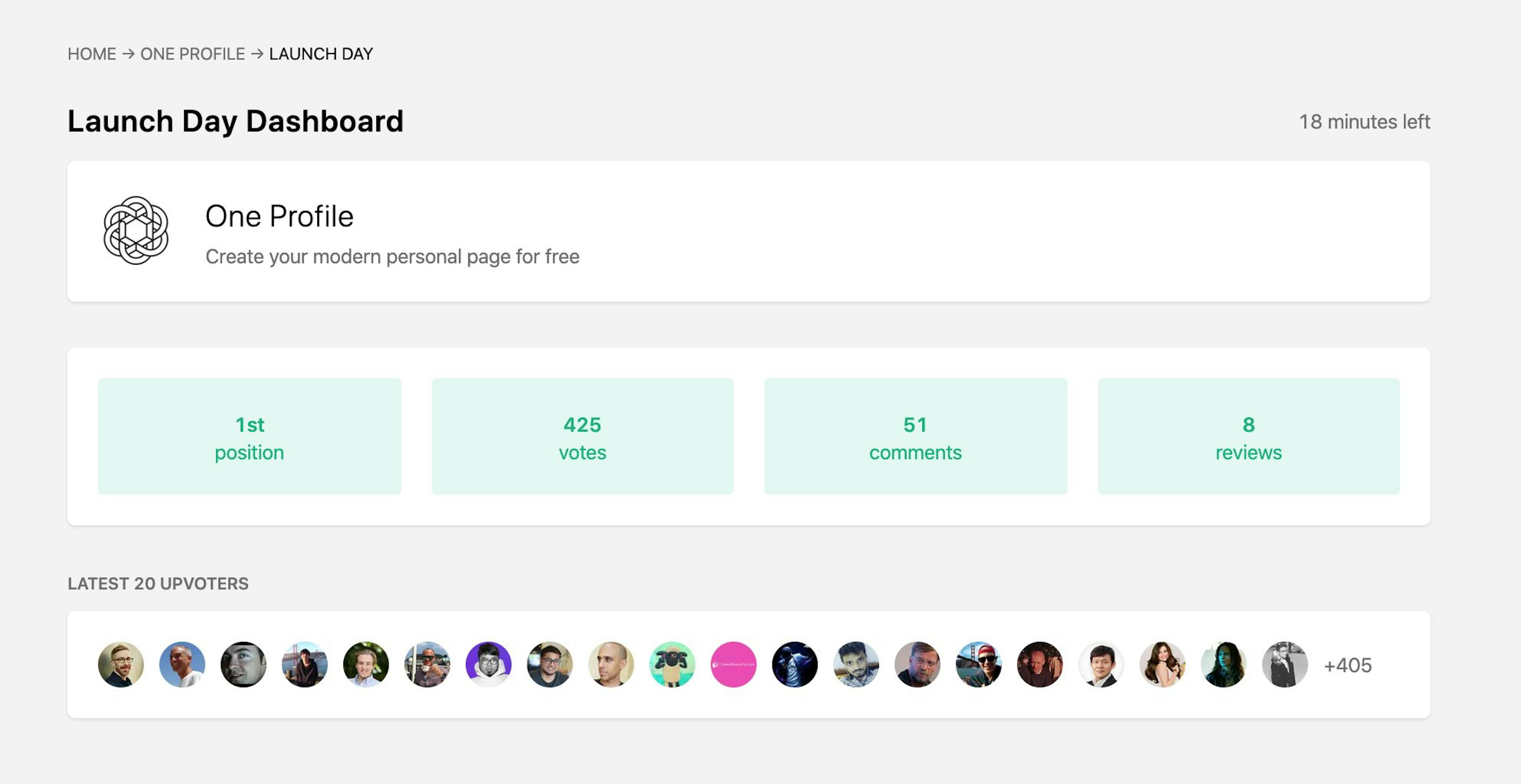Click the One Profile knot logo icon

point(136,230)
